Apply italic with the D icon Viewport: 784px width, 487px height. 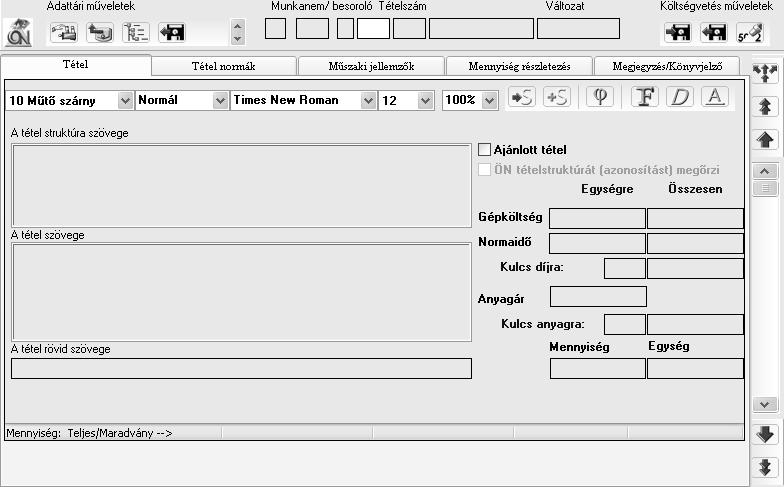click(x=680, y=96)
